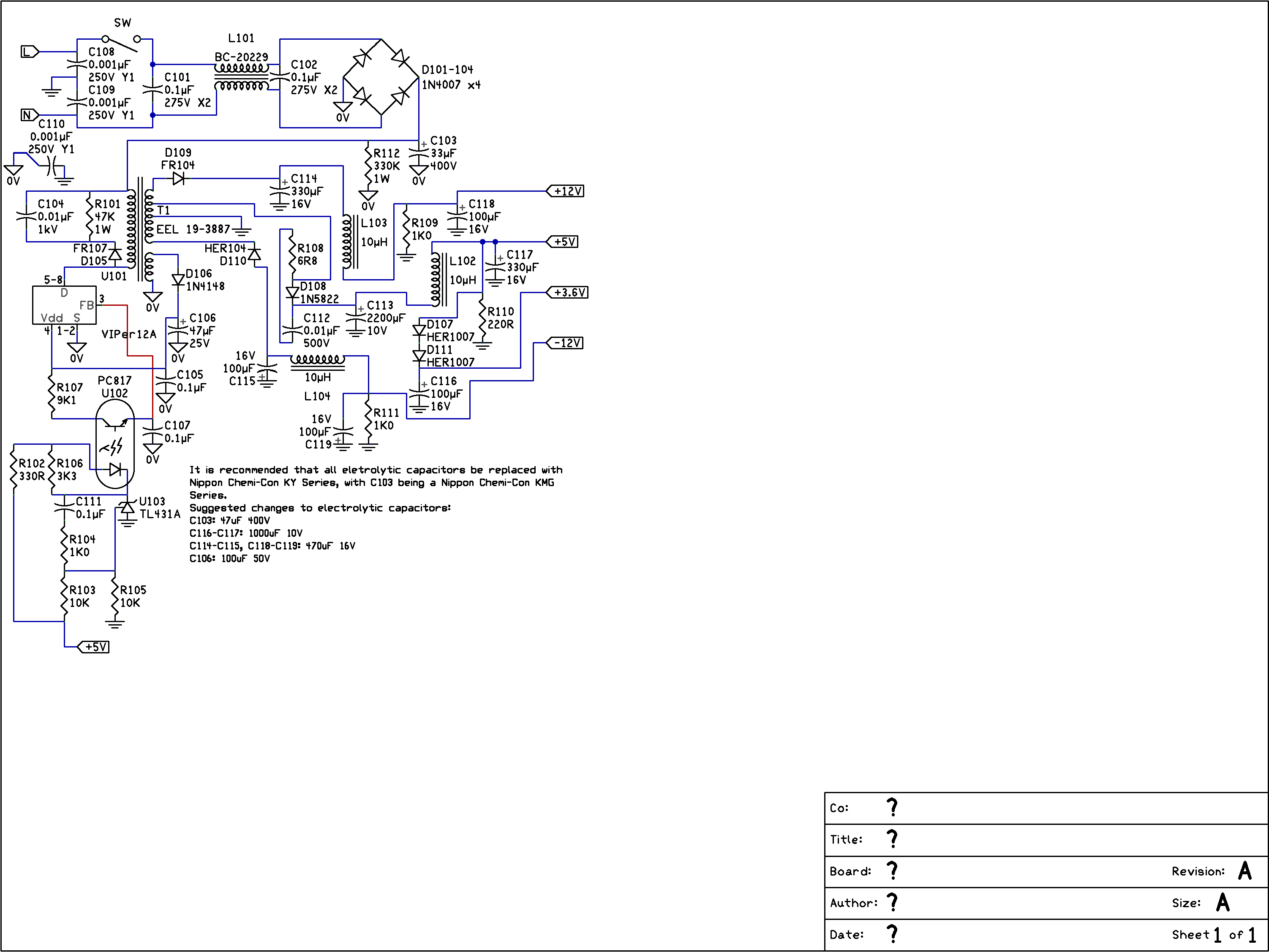Select the R104 1K0 resistor symbol
Screen dimensions: 1269x952
point(64,546)
